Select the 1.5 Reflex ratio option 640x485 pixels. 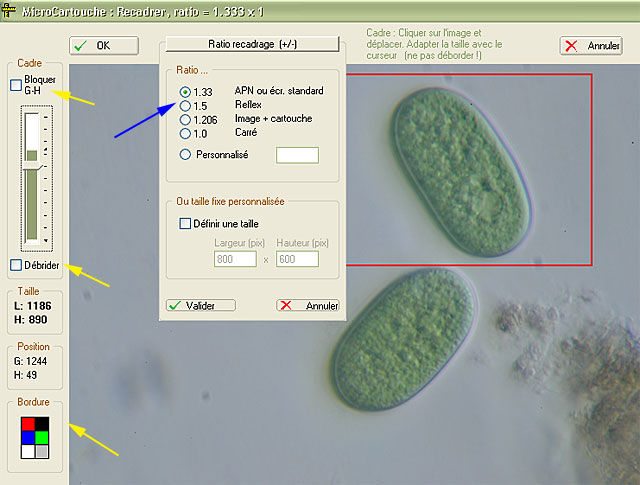[185, 106]
